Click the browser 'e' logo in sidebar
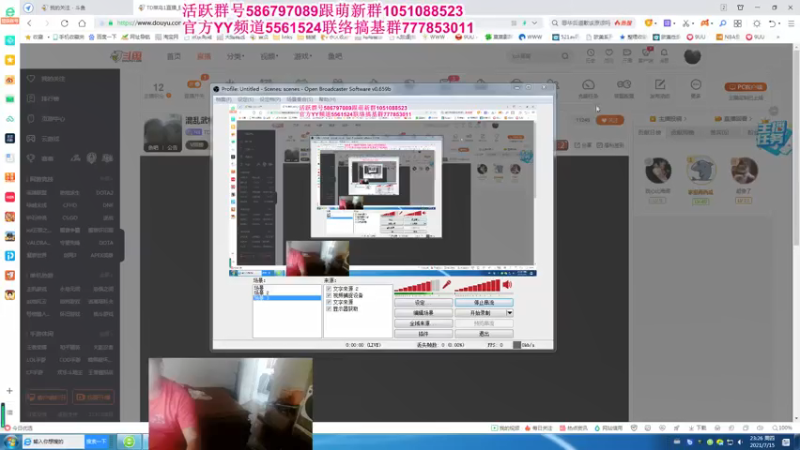The image size is (800, 450). pyautogui.click(x=10, y=12)
